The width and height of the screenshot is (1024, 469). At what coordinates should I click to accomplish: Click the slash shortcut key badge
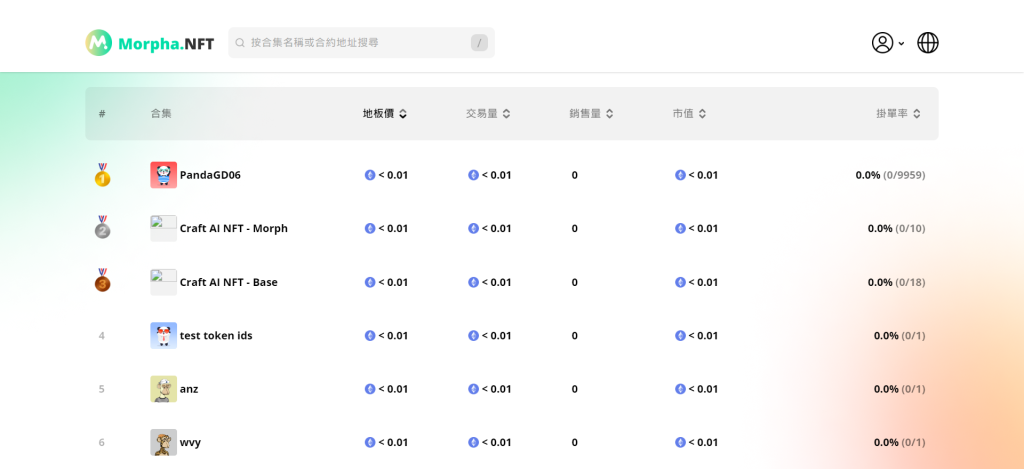(x=480, y=43)
